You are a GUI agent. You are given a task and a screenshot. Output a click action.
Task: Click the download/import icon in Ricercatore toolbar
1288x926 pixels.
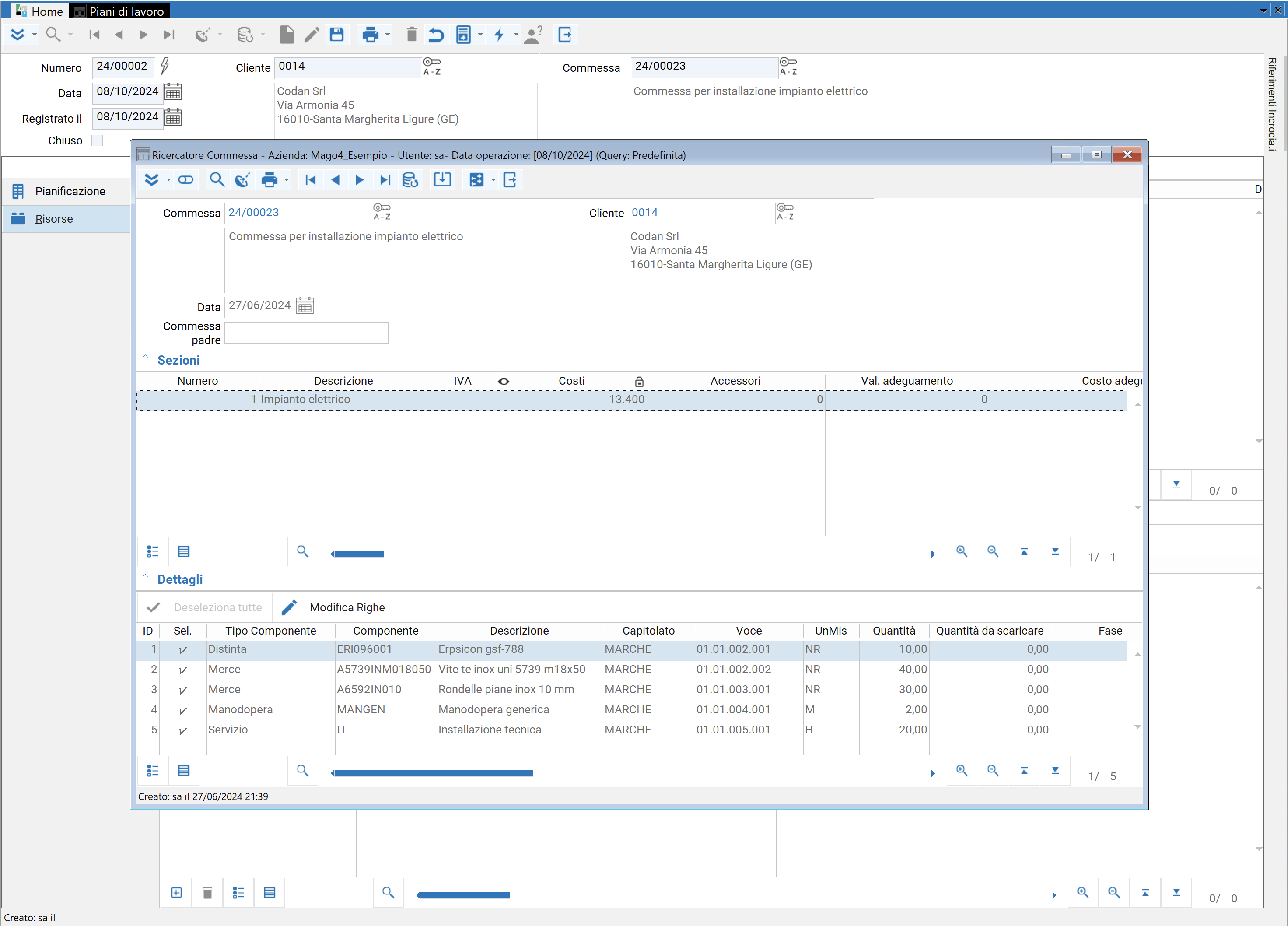click(442, 180)
